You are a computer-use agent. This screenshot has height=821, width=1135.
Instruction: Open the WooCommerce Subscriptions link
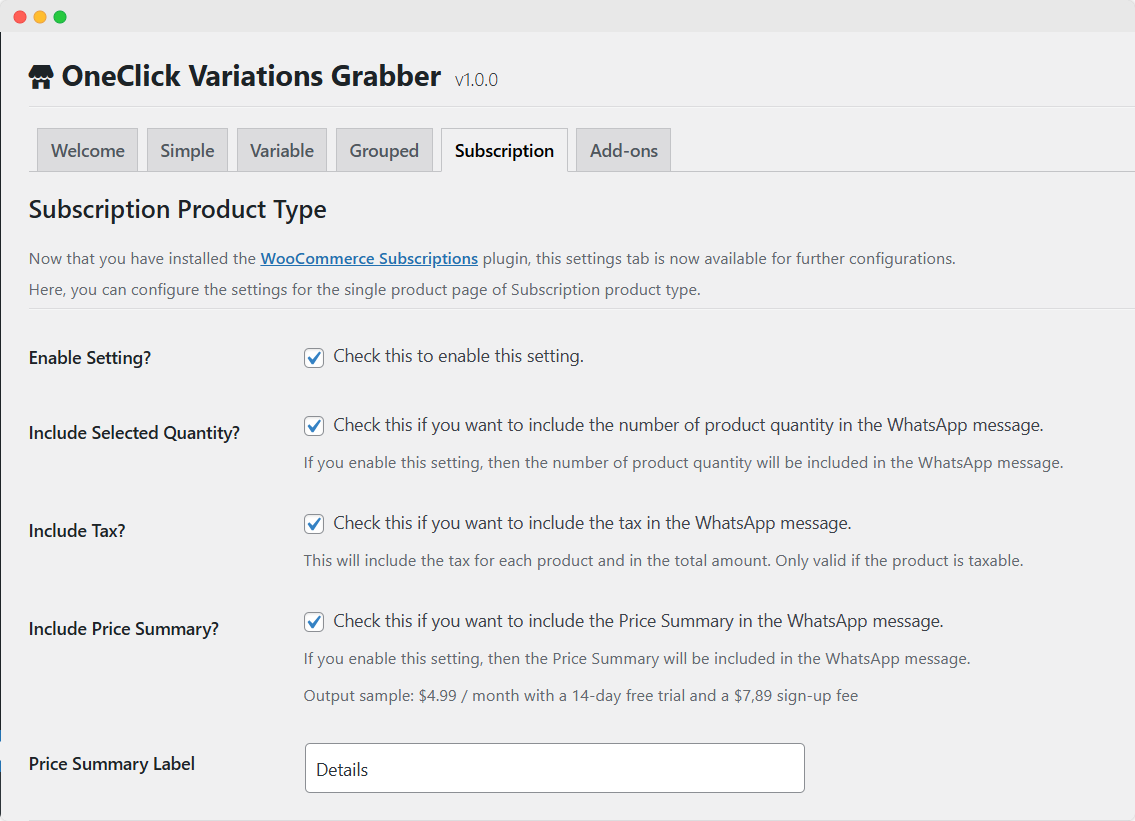[x=369, y=258]
